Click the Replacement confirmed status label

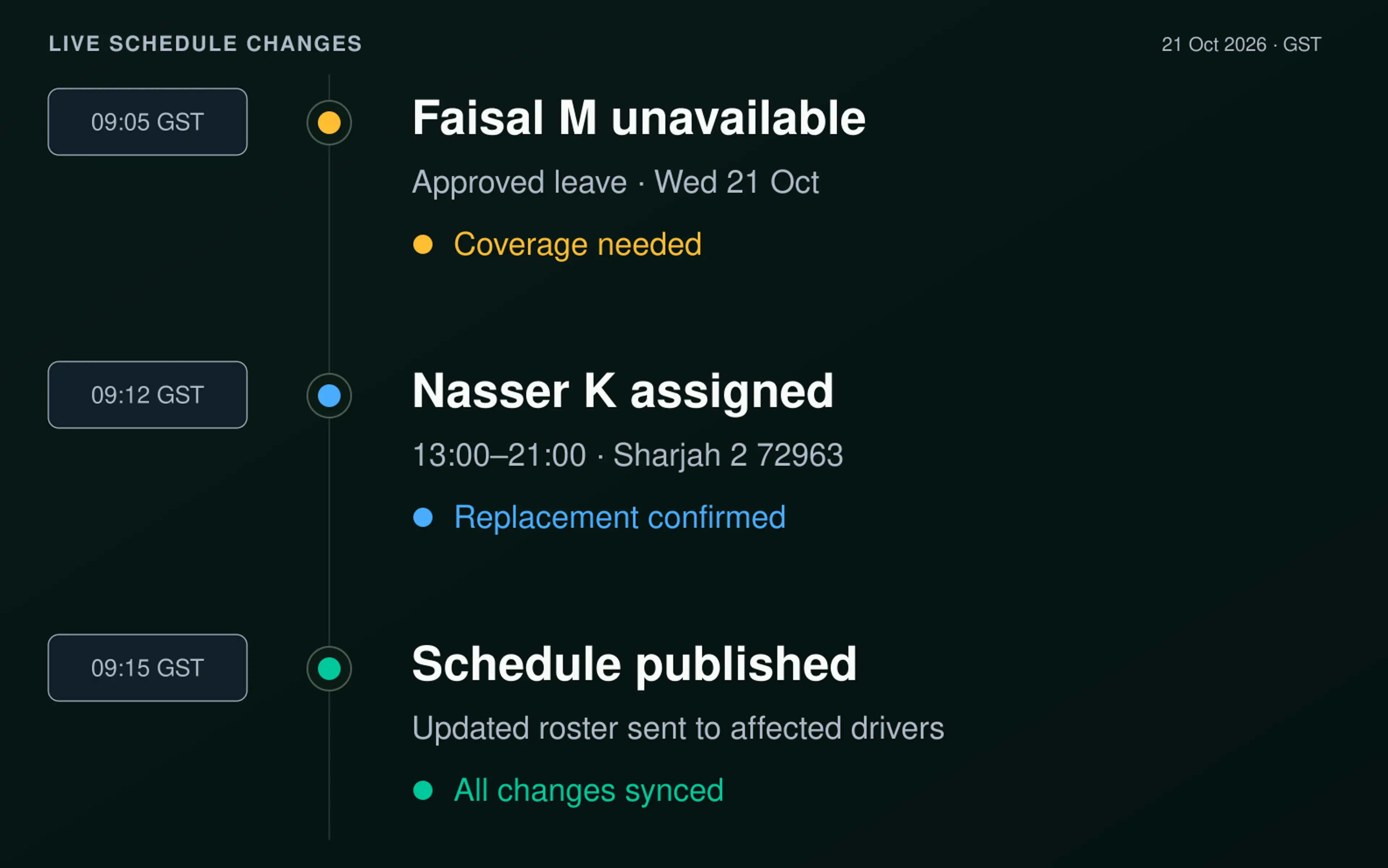click(620, 518)
